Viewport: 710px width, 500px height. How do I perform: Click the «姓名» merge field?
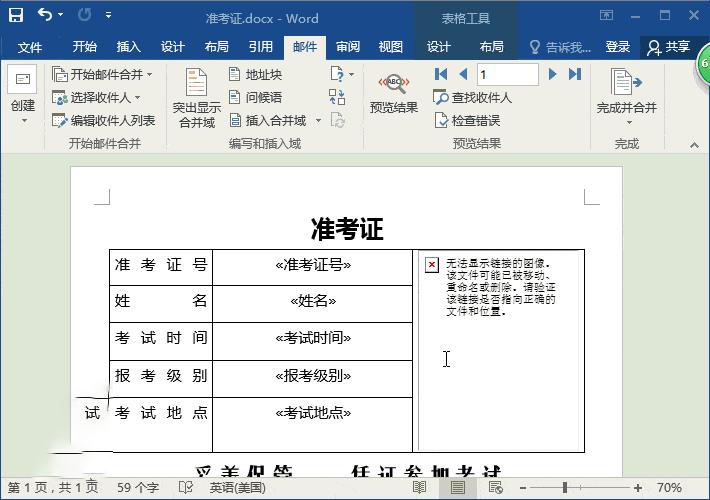click(x=313, y=300)
